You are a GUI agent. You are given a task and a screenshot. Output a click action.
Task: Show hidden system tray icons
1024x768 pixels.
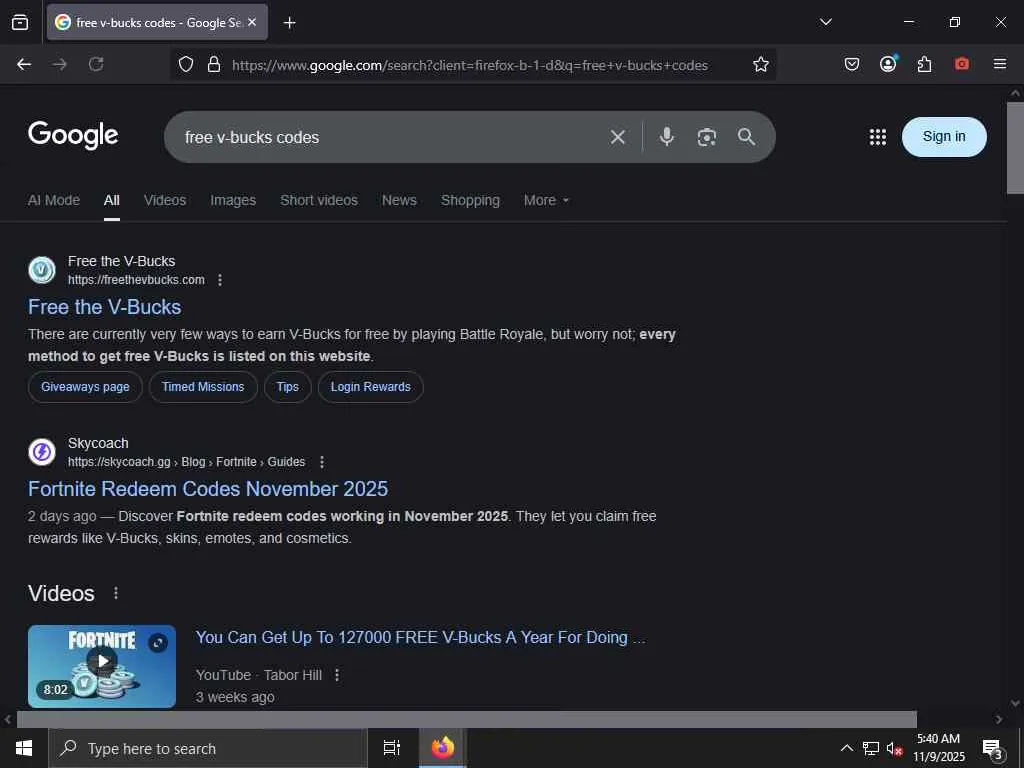(x=846, y=748)
